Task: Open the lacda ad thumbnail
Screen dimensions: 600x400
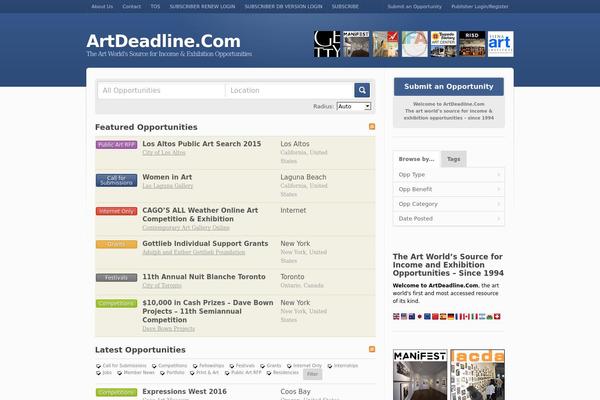Action: pos(478,375)
